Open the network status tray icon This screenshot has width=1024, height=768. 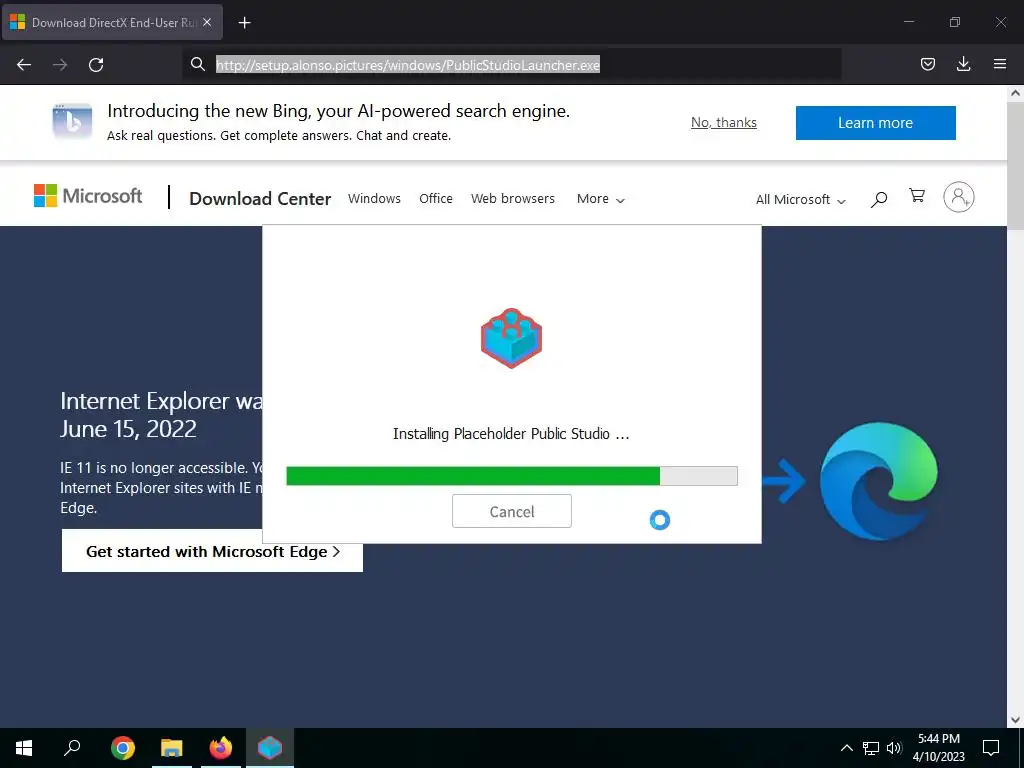tap(871, 748)
